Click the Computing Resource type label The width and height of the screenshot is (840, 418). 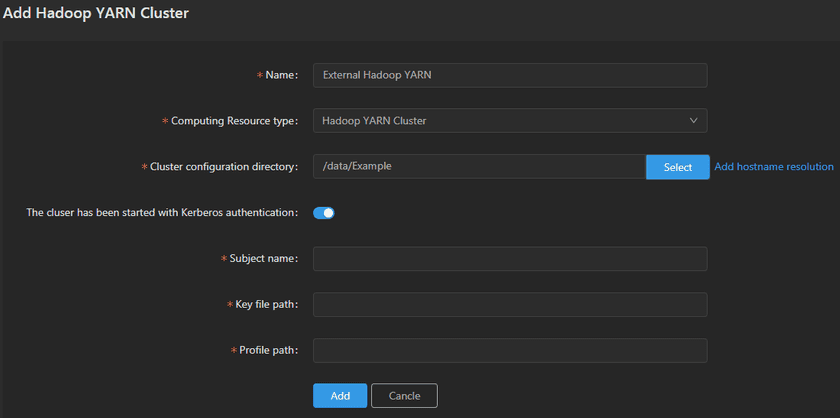(x=234, y=121)
